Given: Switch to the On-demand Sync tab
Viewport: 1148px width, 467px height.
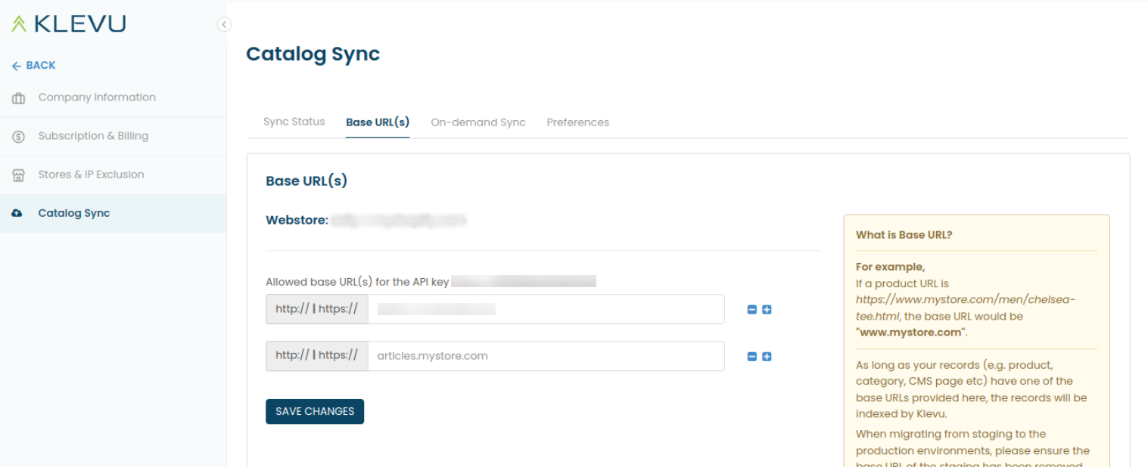Looking at the screenshot, I should click(477, 122).
